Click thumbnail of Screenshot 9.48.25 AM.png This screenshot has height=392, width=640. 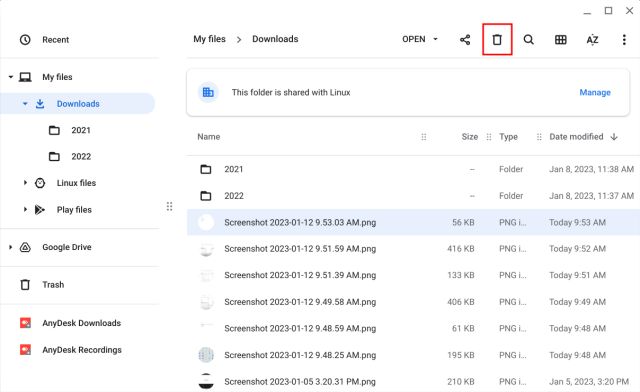point(206,355)
